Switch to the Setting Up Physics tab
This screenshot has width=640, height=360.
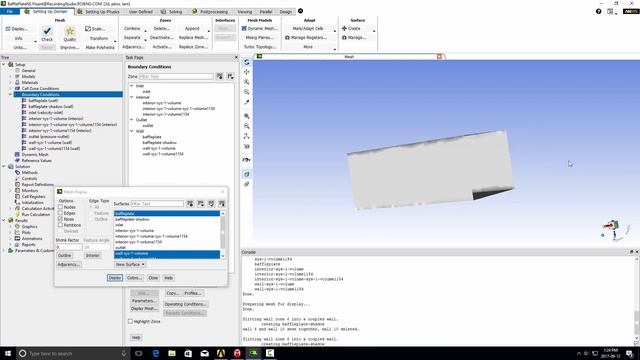98,11
